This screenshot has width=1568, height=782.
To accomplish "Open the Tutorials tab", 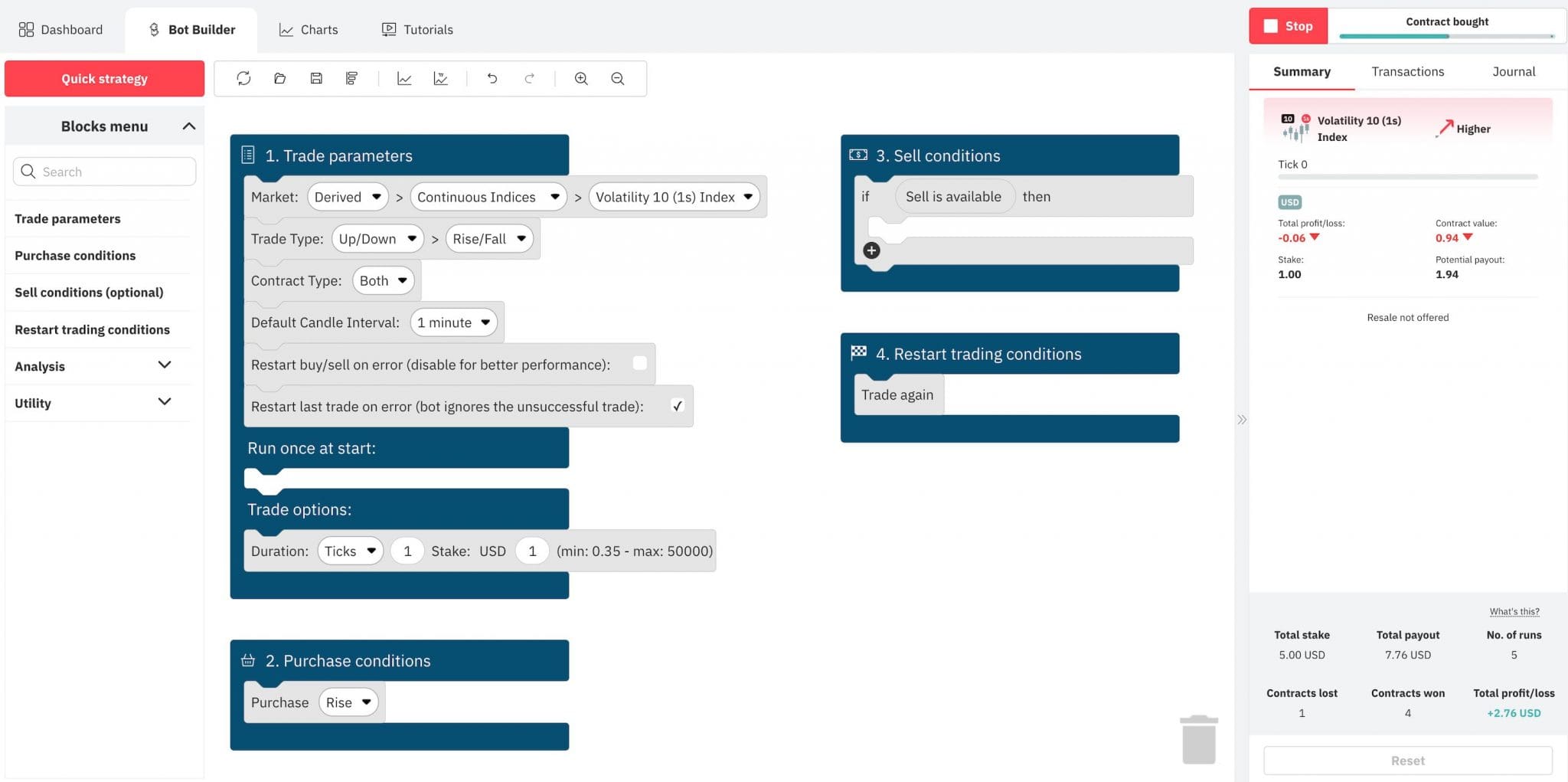I will (417, 29).
